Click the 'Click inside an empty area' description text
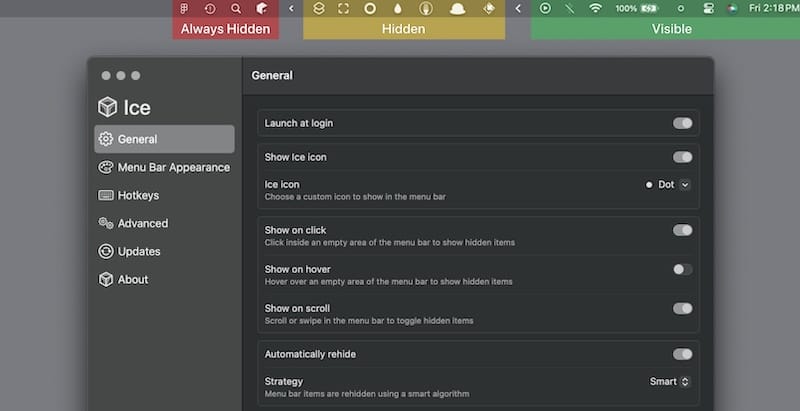The width and height of the screenshot is (800, 411). (389, 243)
